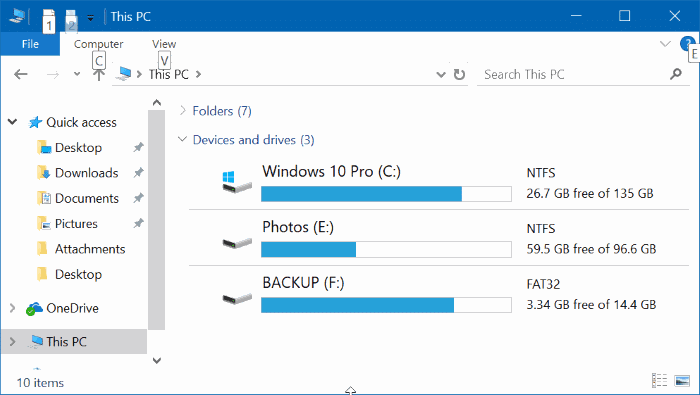Expand the This PC tree node

(12, 342)
